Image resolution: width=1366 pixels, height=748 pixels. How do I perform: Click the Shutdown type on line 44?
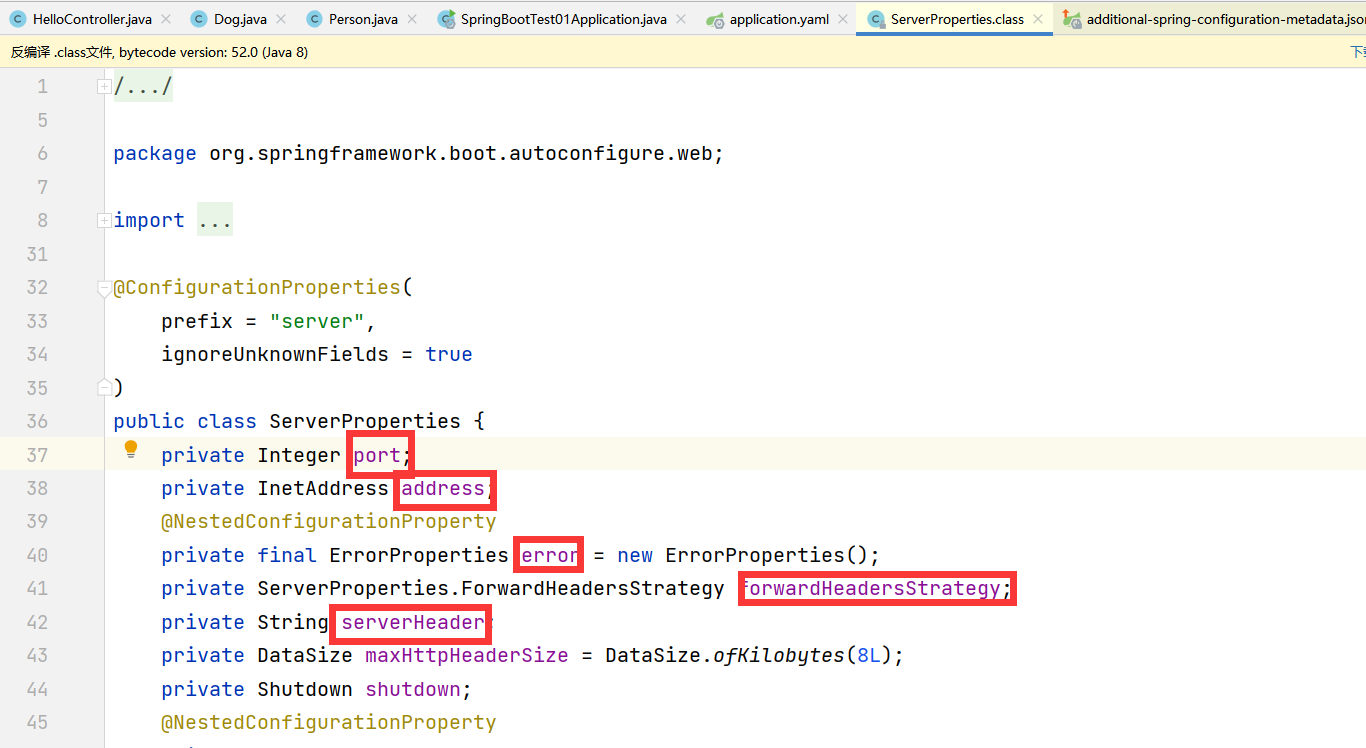(305, 689)
